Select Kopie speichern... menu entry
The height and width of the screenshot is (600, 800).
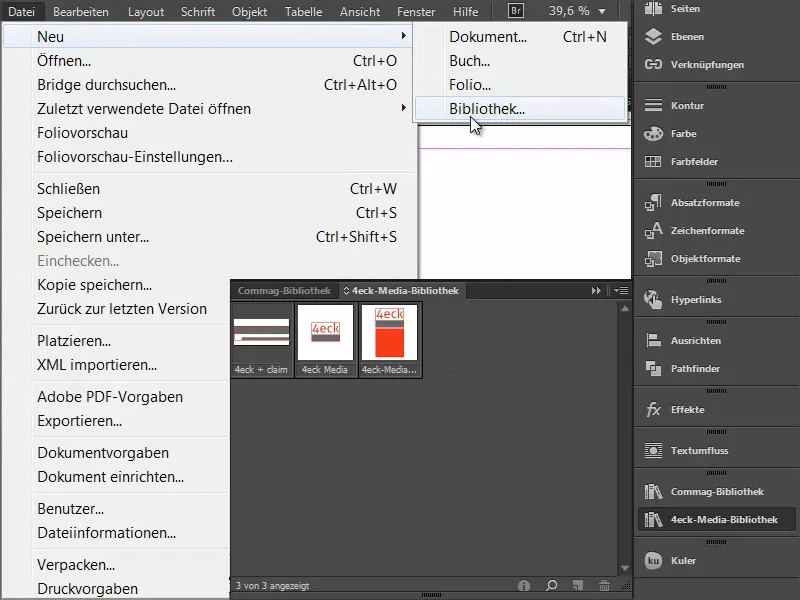point(117,285)
